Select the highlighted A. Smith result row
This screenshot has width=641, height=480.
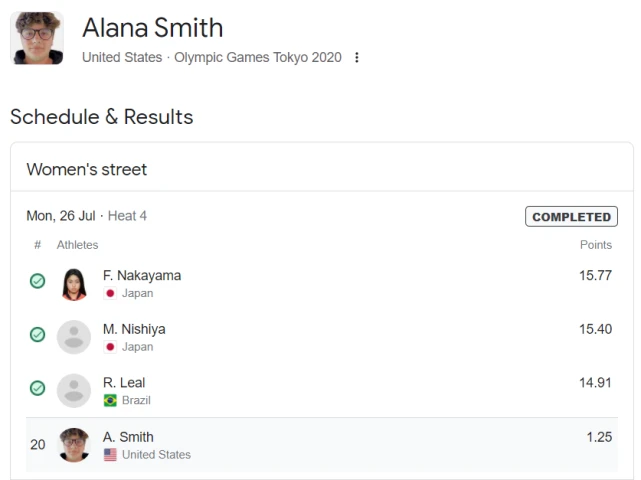322,445
